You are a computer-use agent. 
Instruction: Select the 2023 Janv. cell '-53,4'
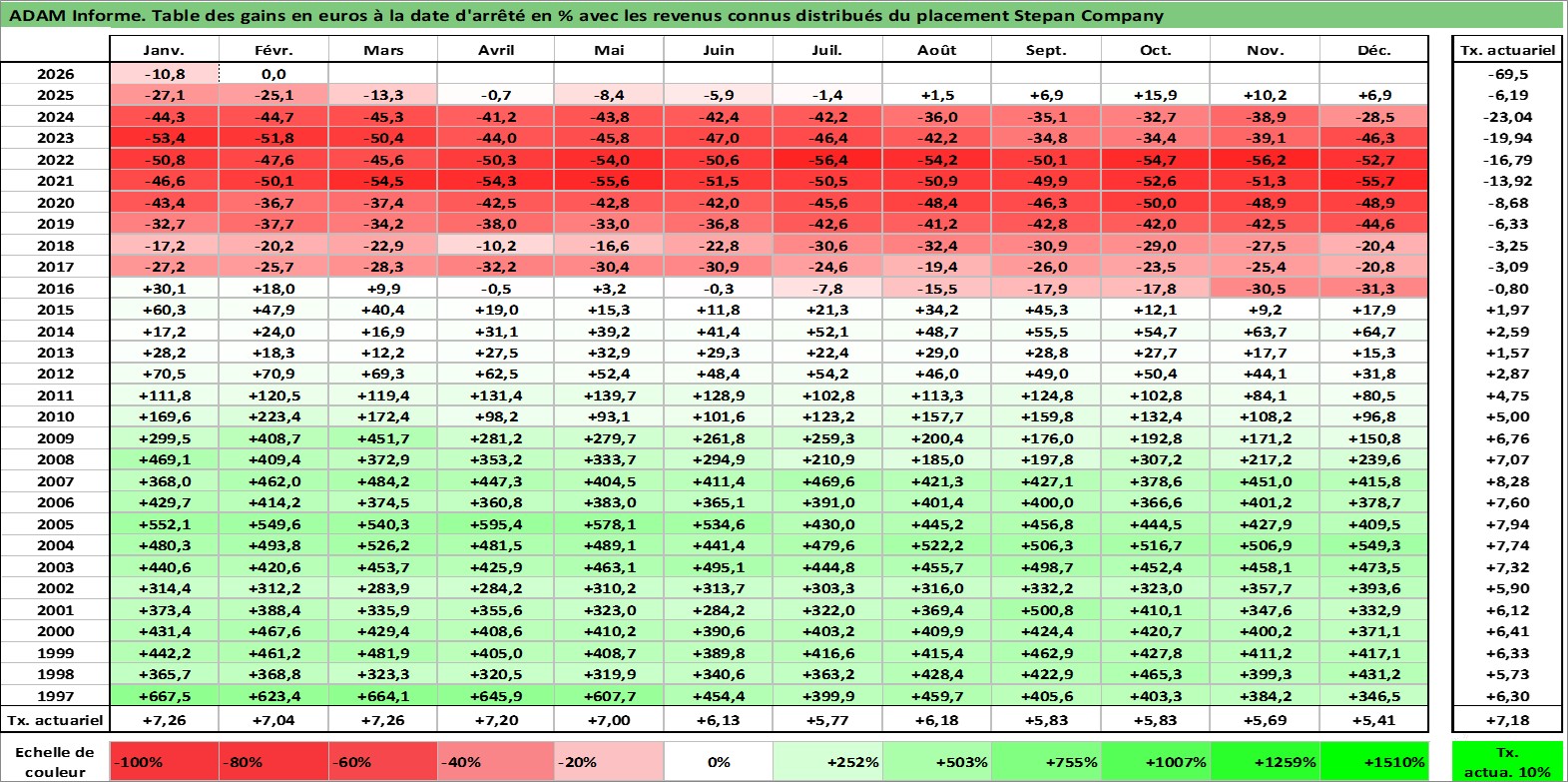(x=164, y=138)
